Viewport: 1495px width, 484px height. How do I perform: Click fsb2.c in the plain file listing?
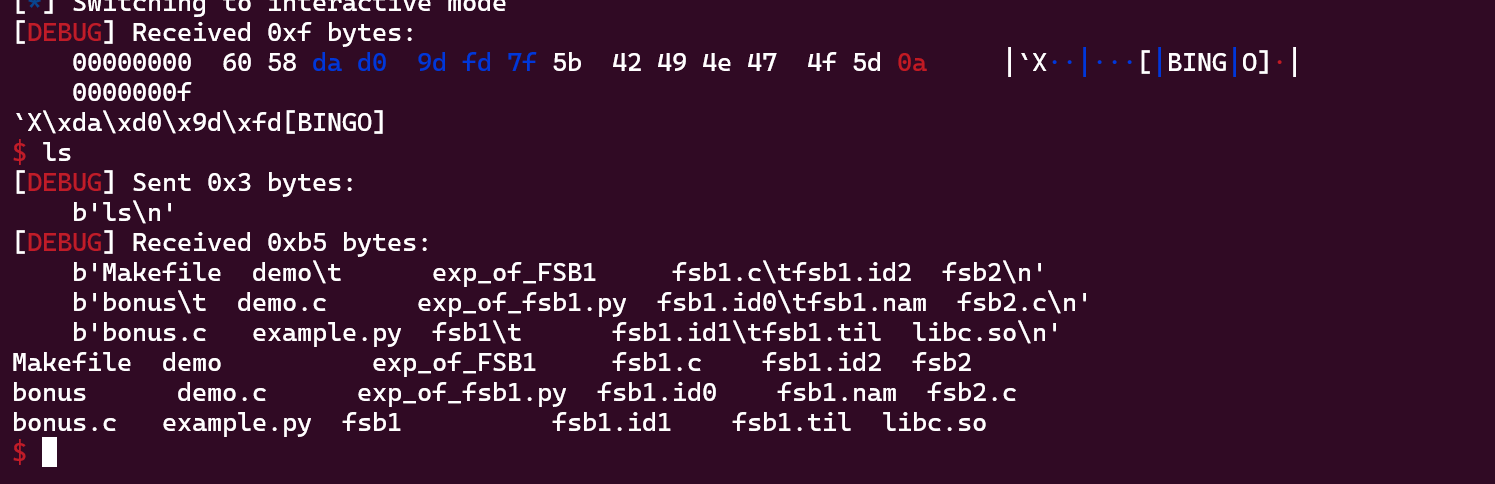(x=971, y=393)
